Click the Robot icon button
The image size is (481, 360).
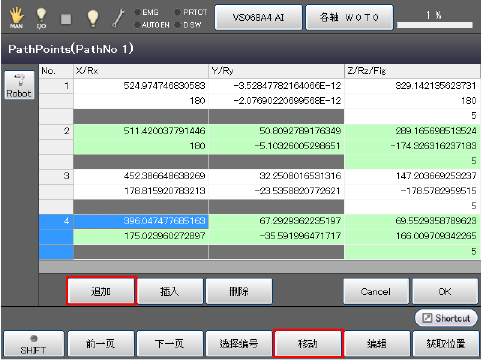point(19,85)
